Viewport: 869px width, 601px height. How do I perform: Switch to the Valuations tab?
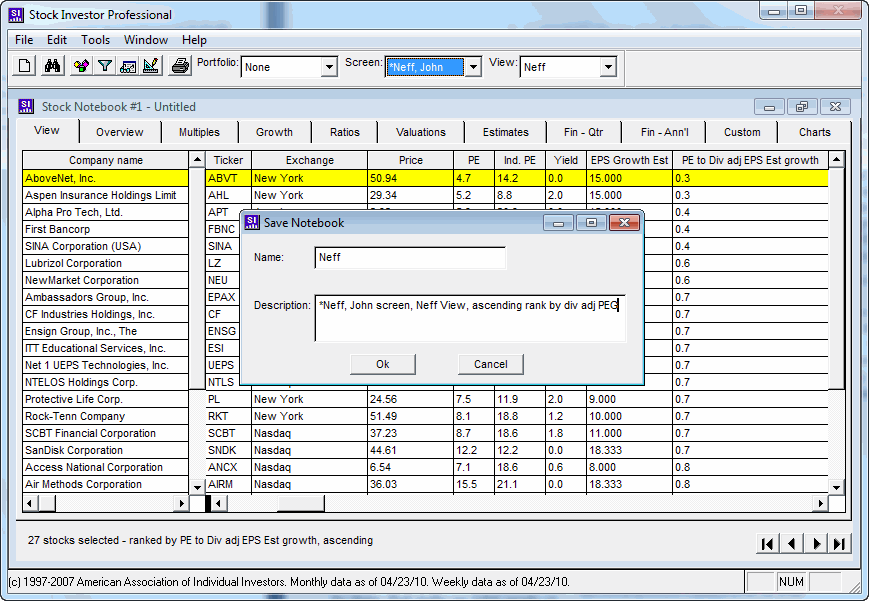421,132
